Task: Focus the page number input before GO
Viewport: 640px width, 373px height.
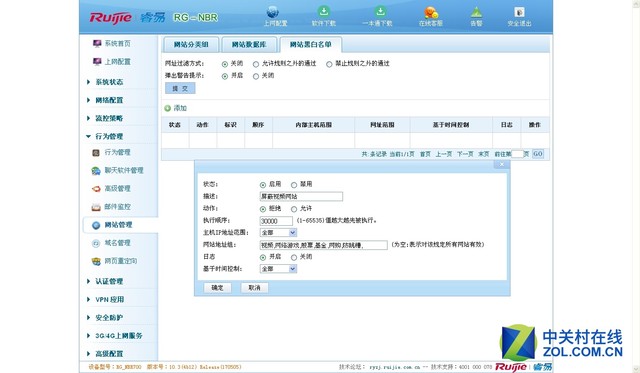Action: click(x=517, y=154)
